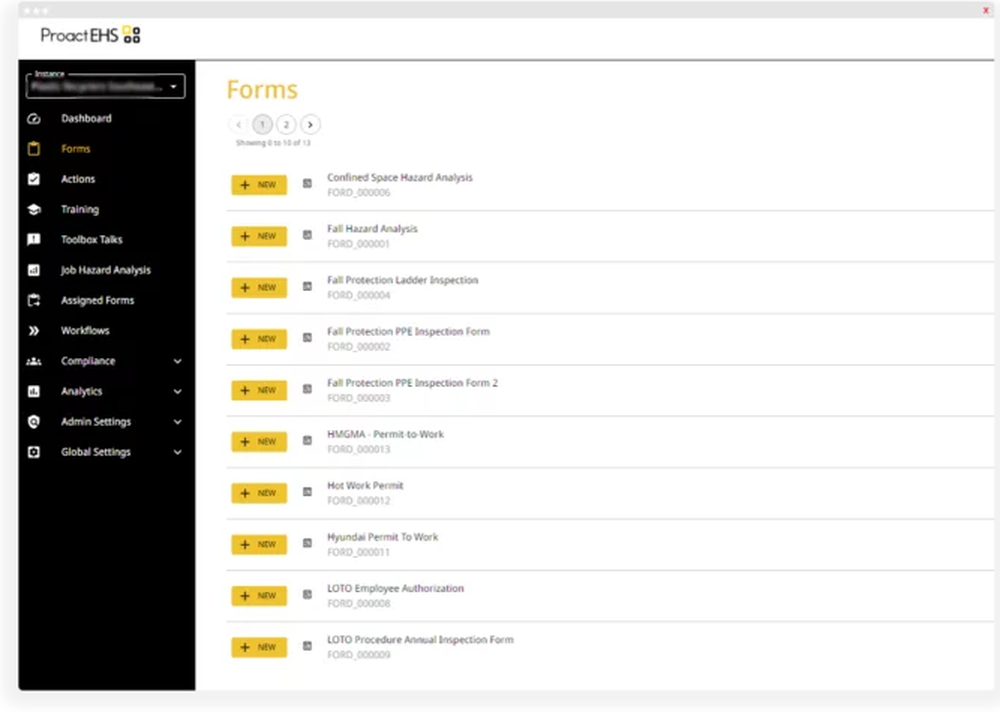Select the Assigned Forms calendar icon
The image size is (1000, 712).
(x=34, y=300)
